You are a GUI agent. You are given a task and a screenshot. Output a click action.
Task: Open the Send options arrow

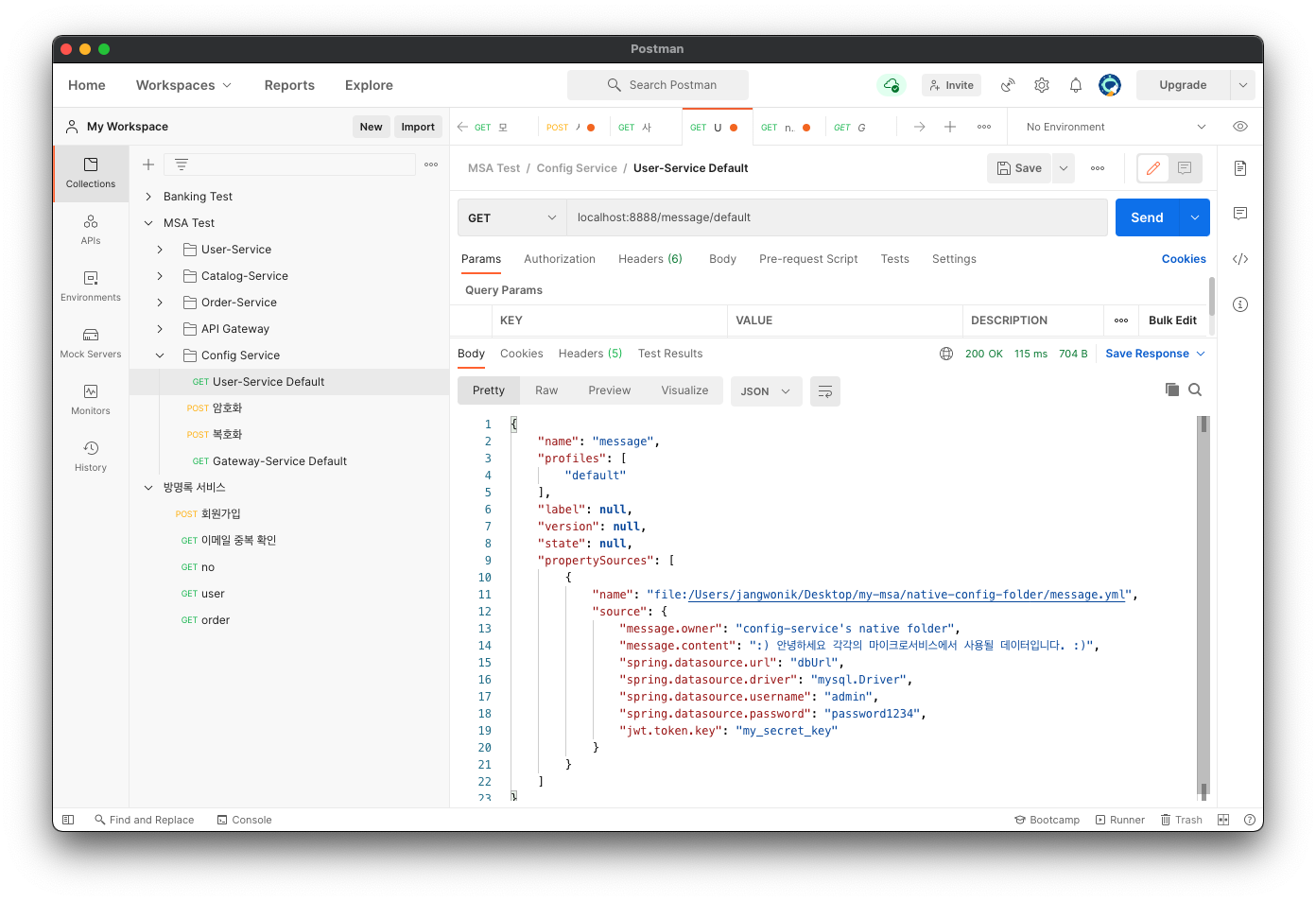pyautogui.click(x=1195, y=217)
